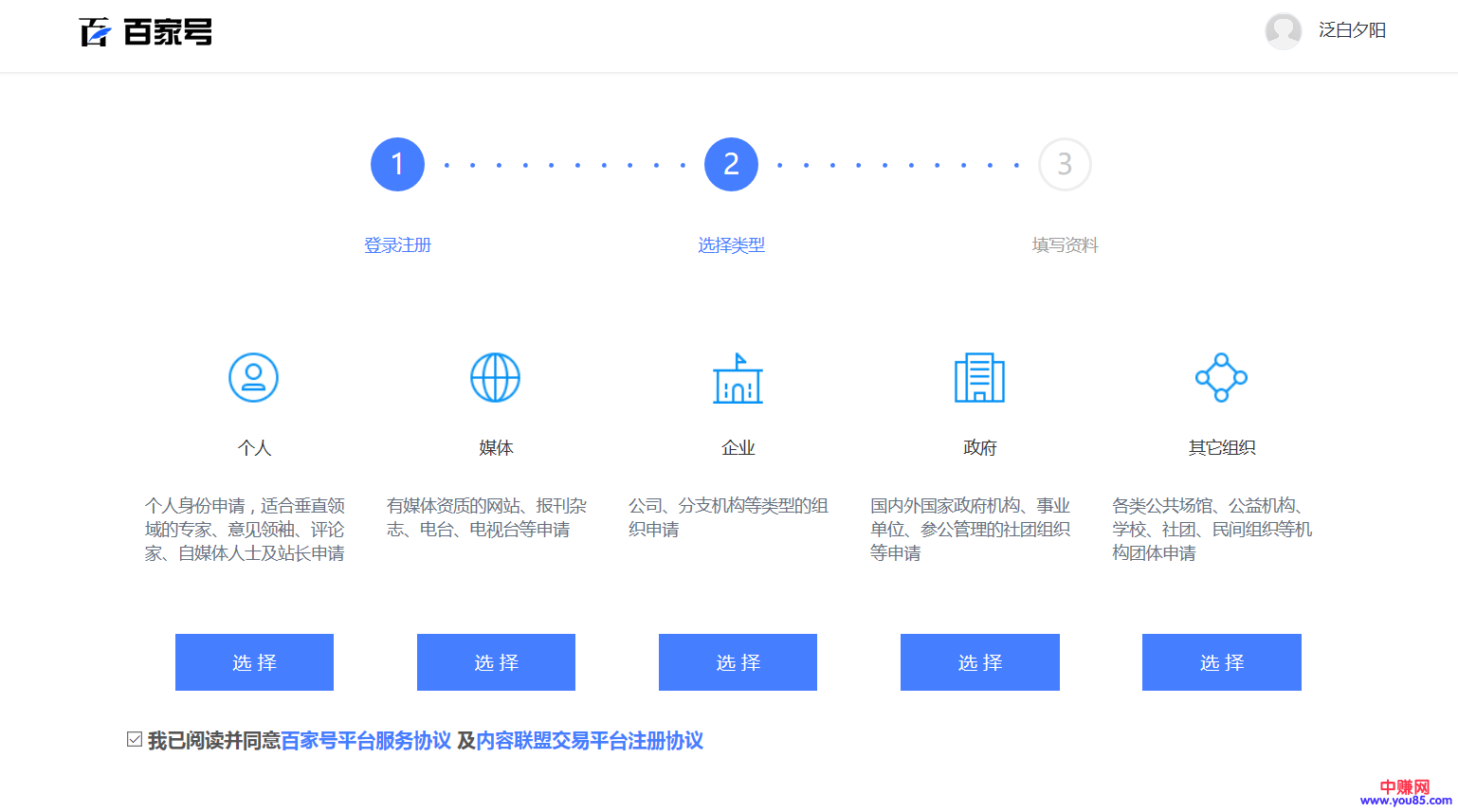Click step 1 circle in progress indicator
Viewport: 1458px width, 812px height.
(397, 165)
